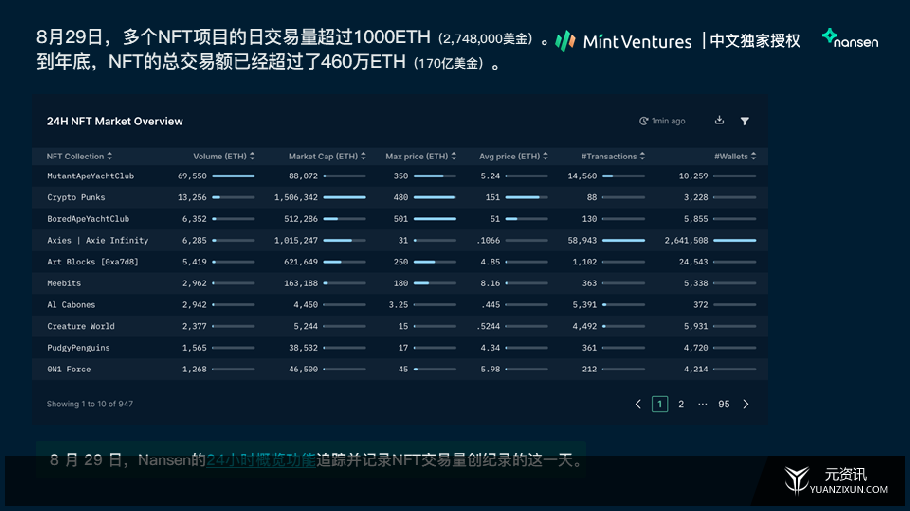Sort by NFT Collection column
The image size is (910, 511).
[79, 156]
